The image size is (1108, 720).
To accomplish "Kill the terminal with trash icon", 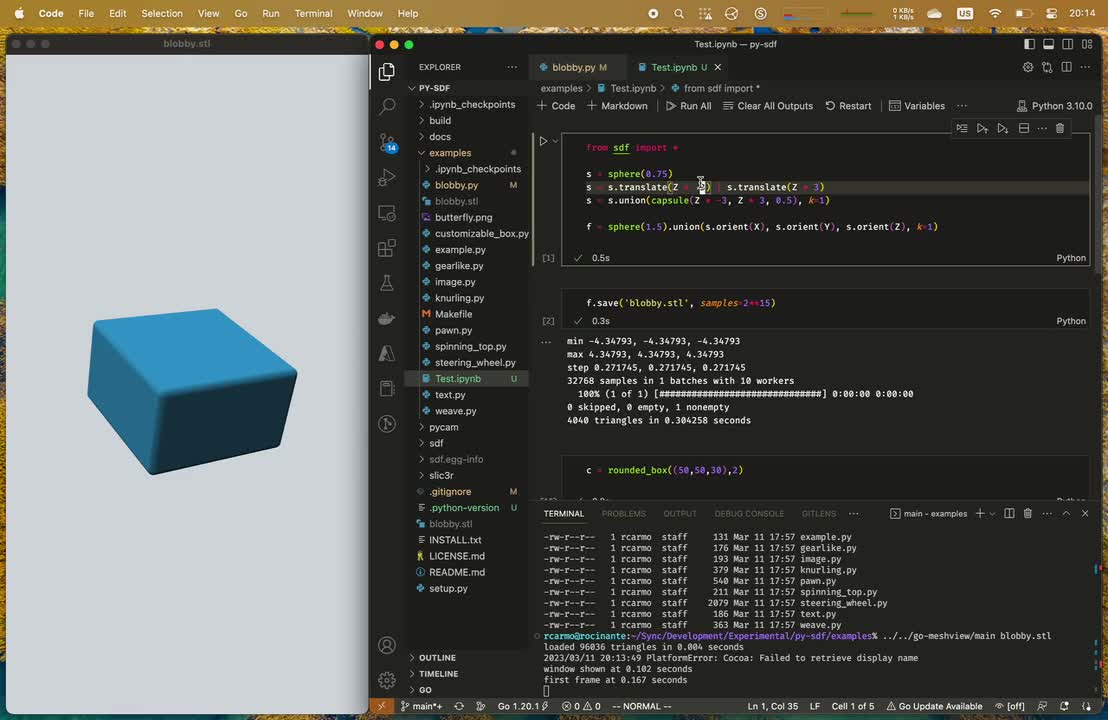I will point(1027,514).
